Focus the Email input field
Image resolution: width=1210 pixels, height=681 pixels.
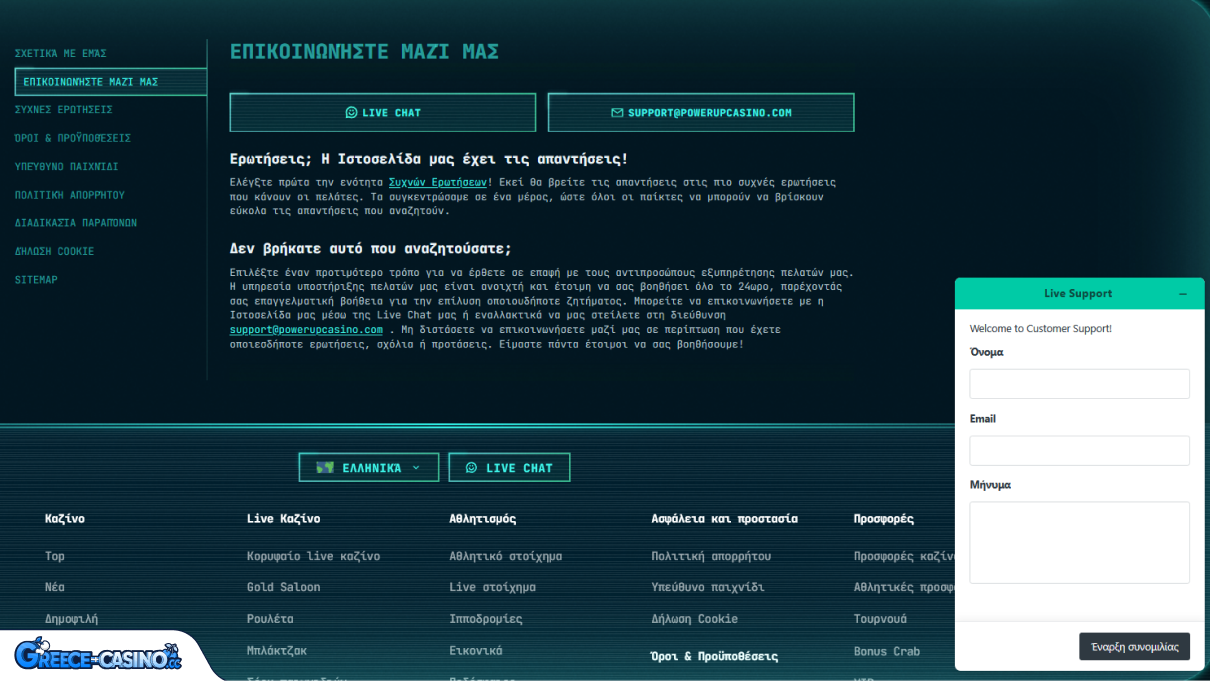[x=1080, y=450]
